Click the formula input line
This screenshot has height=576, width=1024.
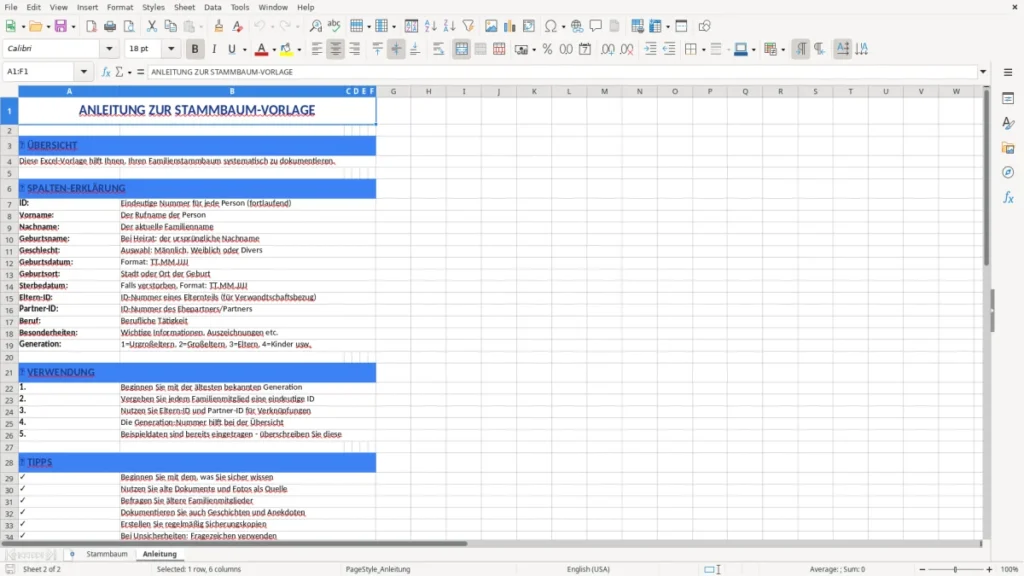pos(562,72)
